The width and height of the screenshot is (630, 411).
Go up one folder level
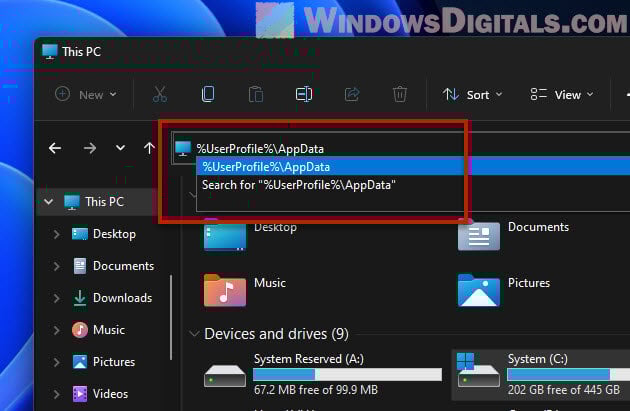(149, 148)
